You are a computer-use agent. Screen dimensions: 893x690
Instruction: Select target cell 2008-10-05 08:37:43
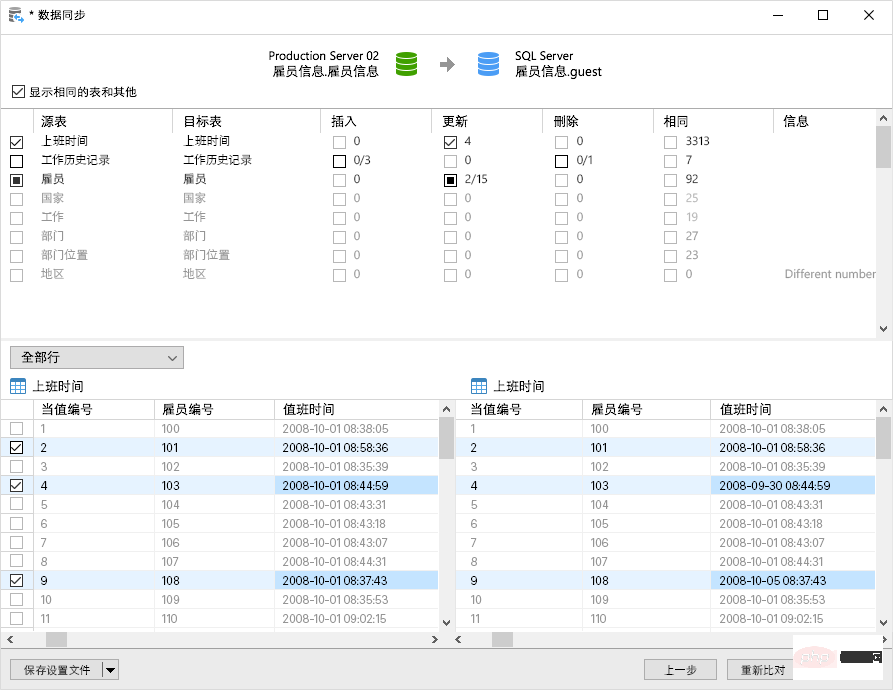click(793, 580)
